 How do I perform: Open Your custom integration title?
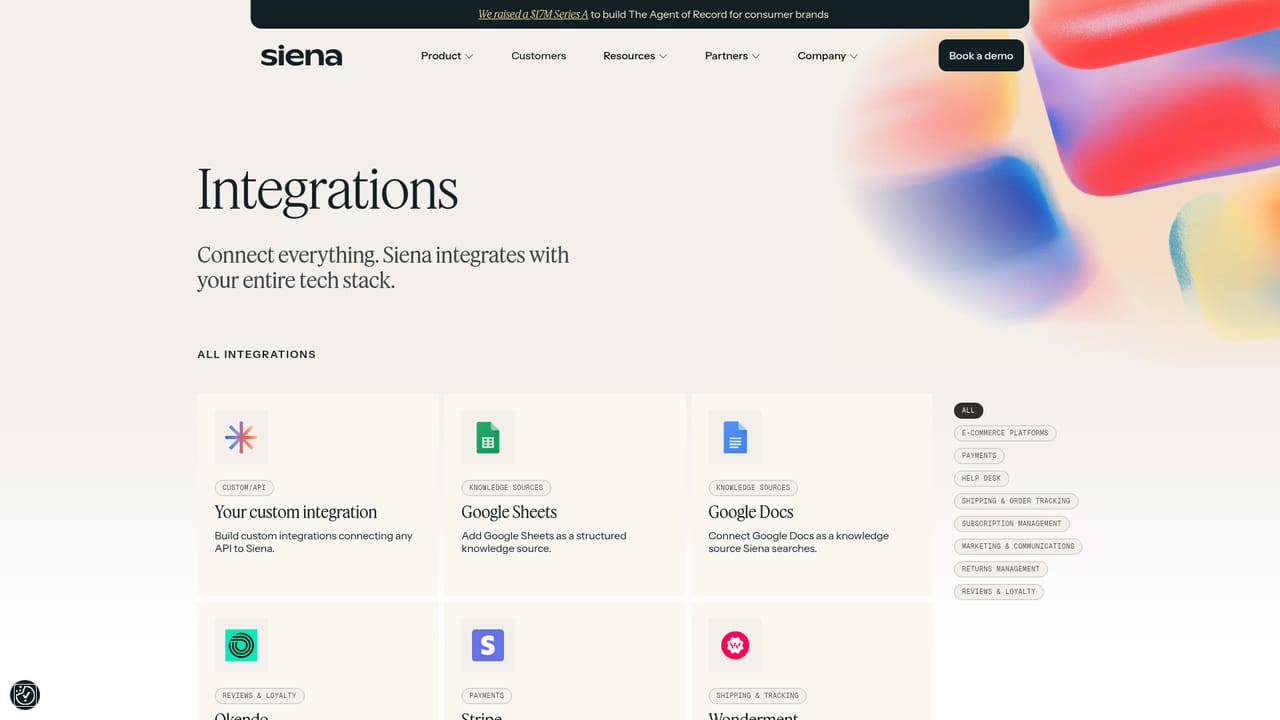click(296, 512)
